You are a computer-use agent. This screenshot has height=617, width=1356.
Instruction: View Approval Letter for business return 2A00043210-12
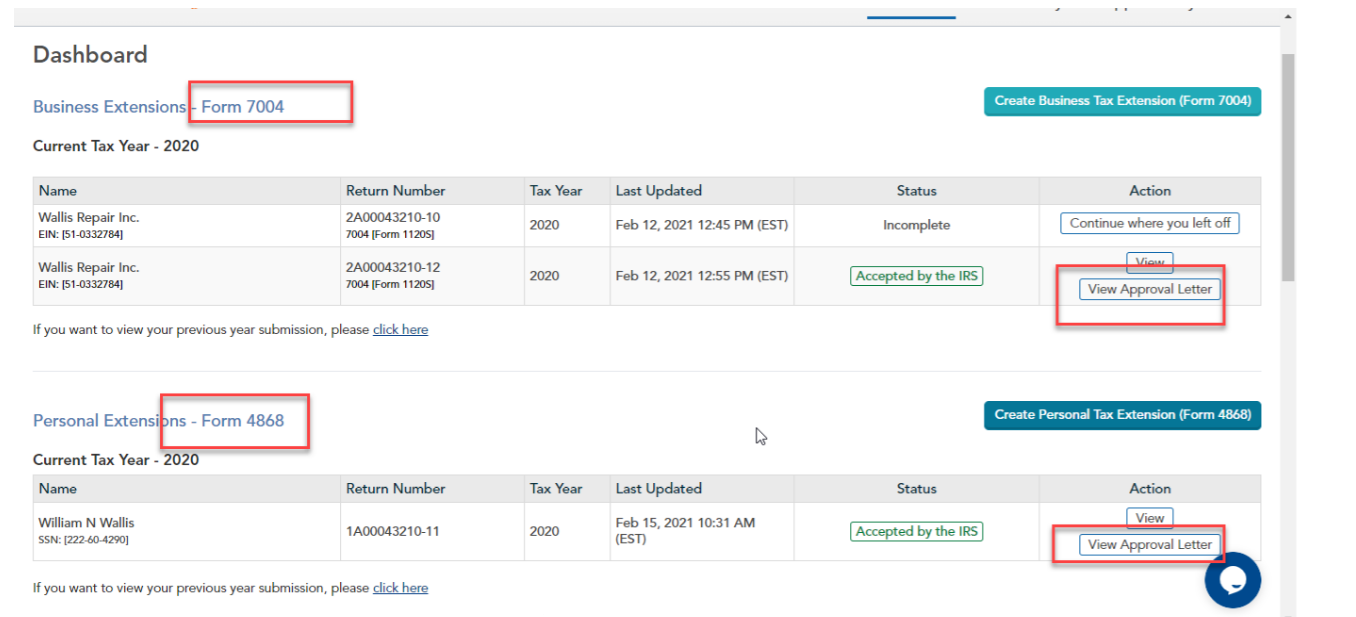coord(1149,288)
